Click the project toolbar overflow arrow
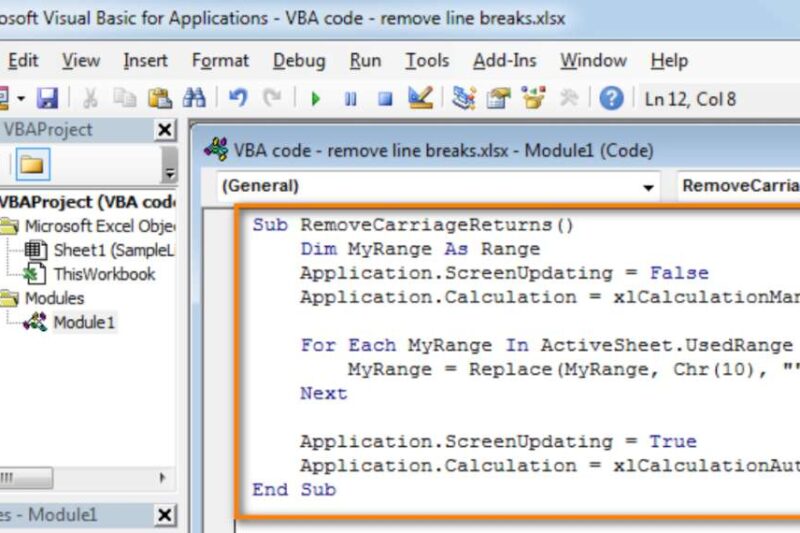The width and height of the screenshot is (800, 533). pos(169,165)
